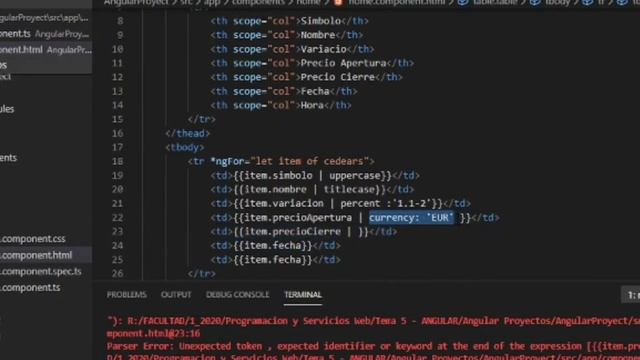The height and width of the screenshot is (360, 640).
Task: Click the percent :'1.1-2' pipe text
Action: click(x=385, y=203)
